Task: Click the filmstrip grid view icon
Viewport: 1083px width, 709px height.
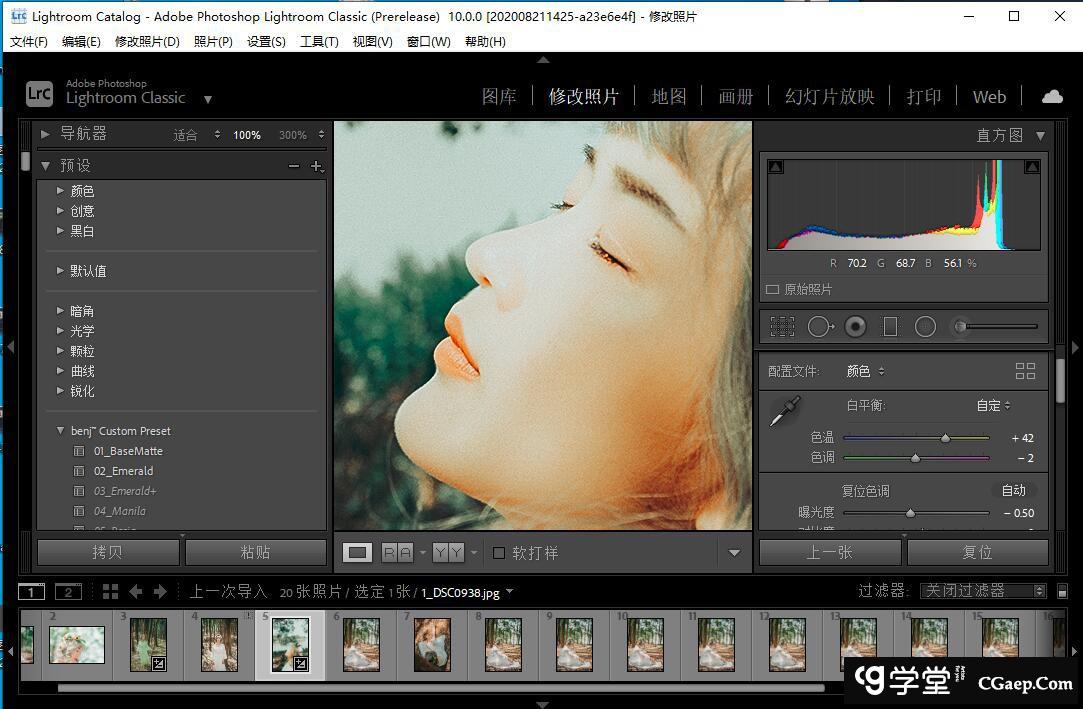Action: point(110,592)
